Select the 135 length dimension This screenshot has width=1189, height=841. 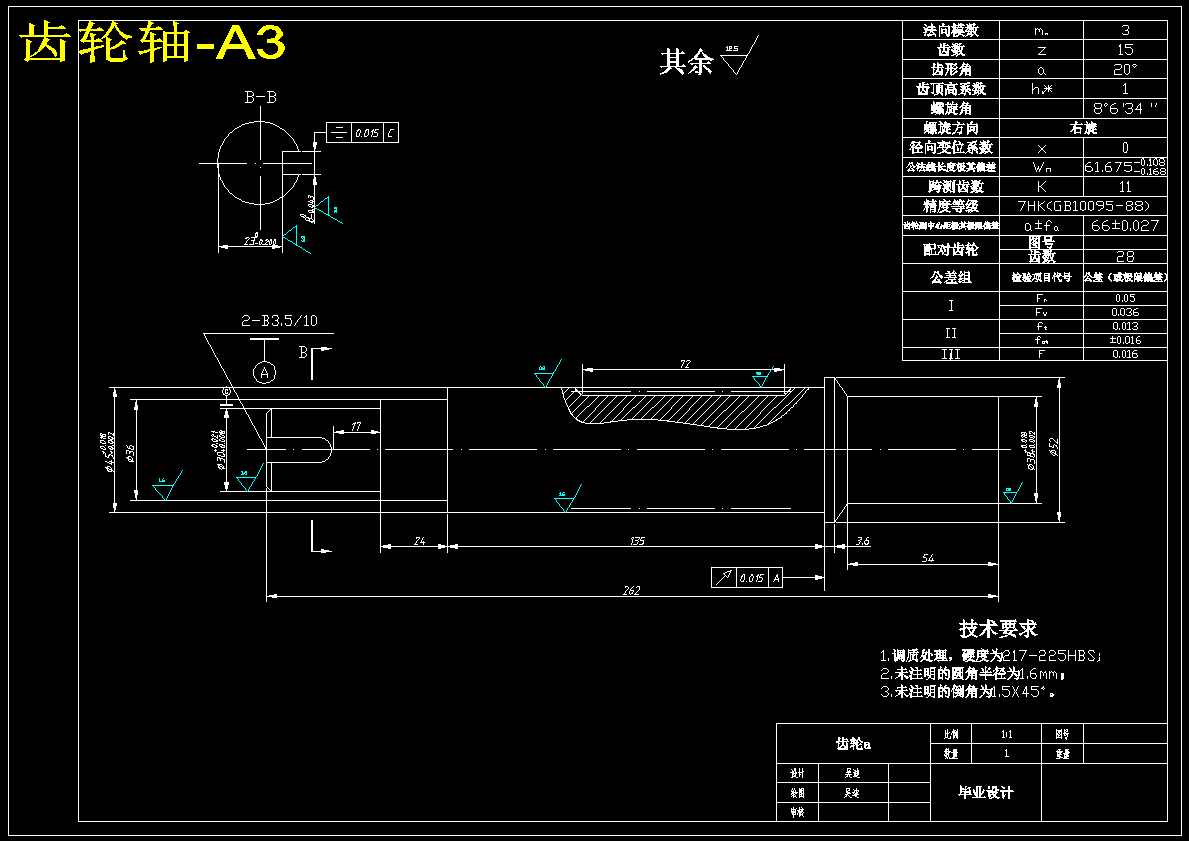point(637,541)
